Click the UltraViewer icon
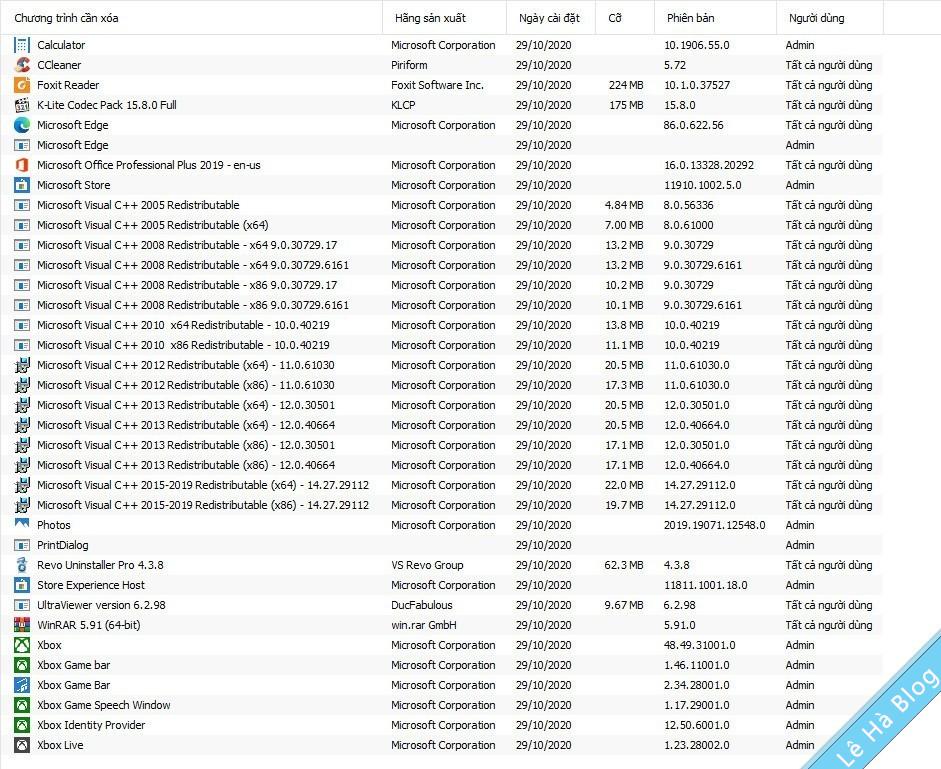Screen dimensions: 941x769 pyautogui.click(x=22, y=605)
